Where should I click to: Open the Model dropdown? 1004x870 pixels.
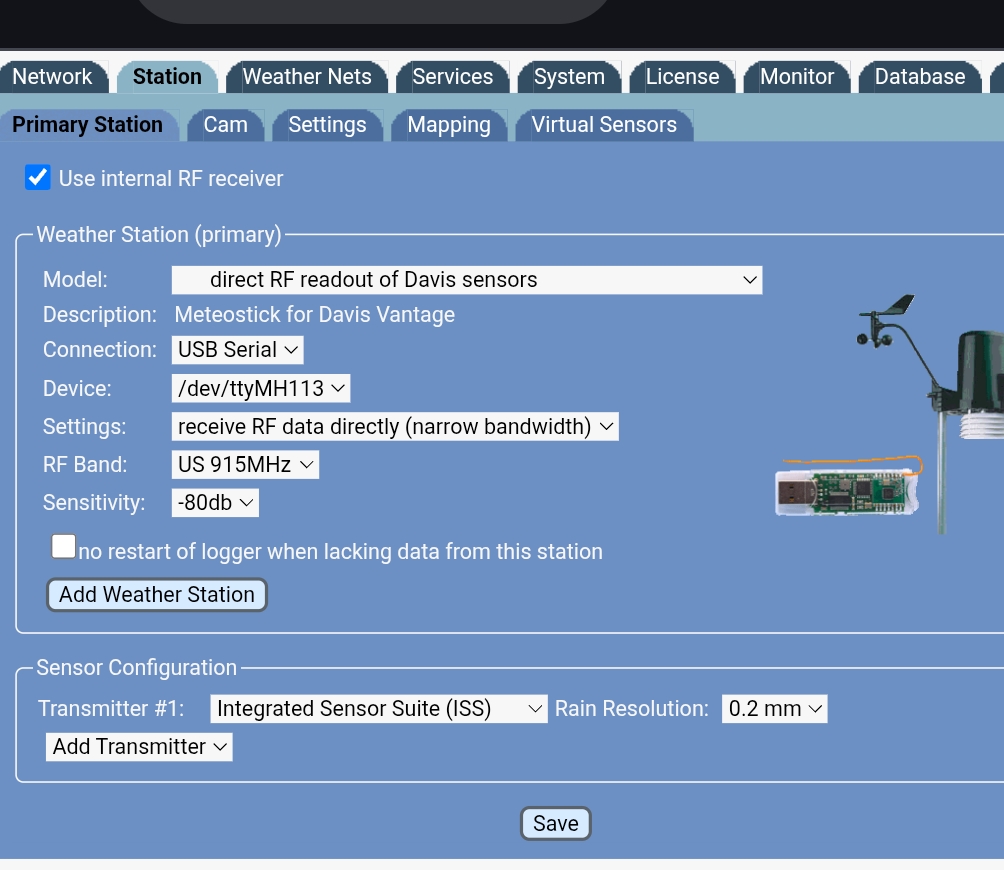466,279
